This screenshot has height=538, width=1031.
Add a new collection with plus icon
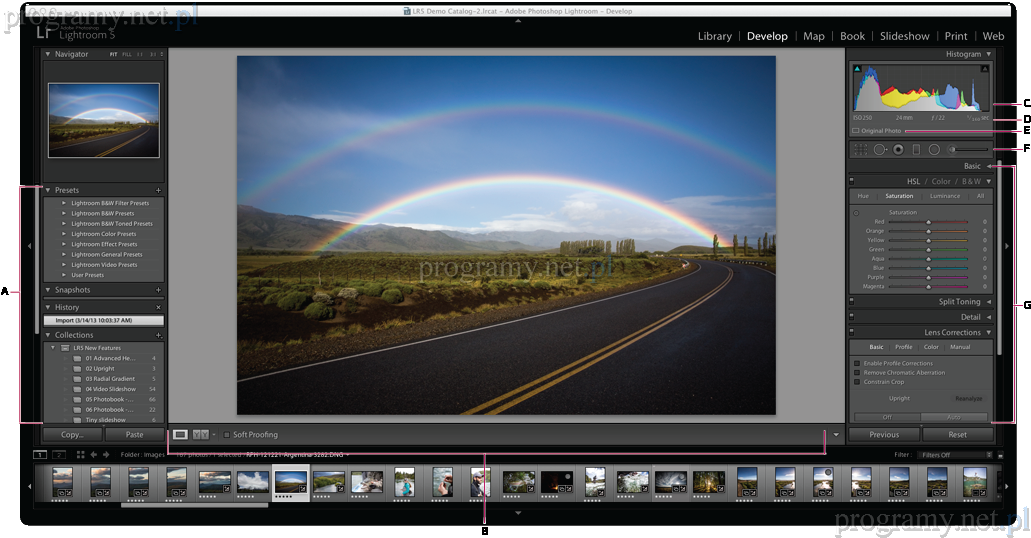[158, 335]
